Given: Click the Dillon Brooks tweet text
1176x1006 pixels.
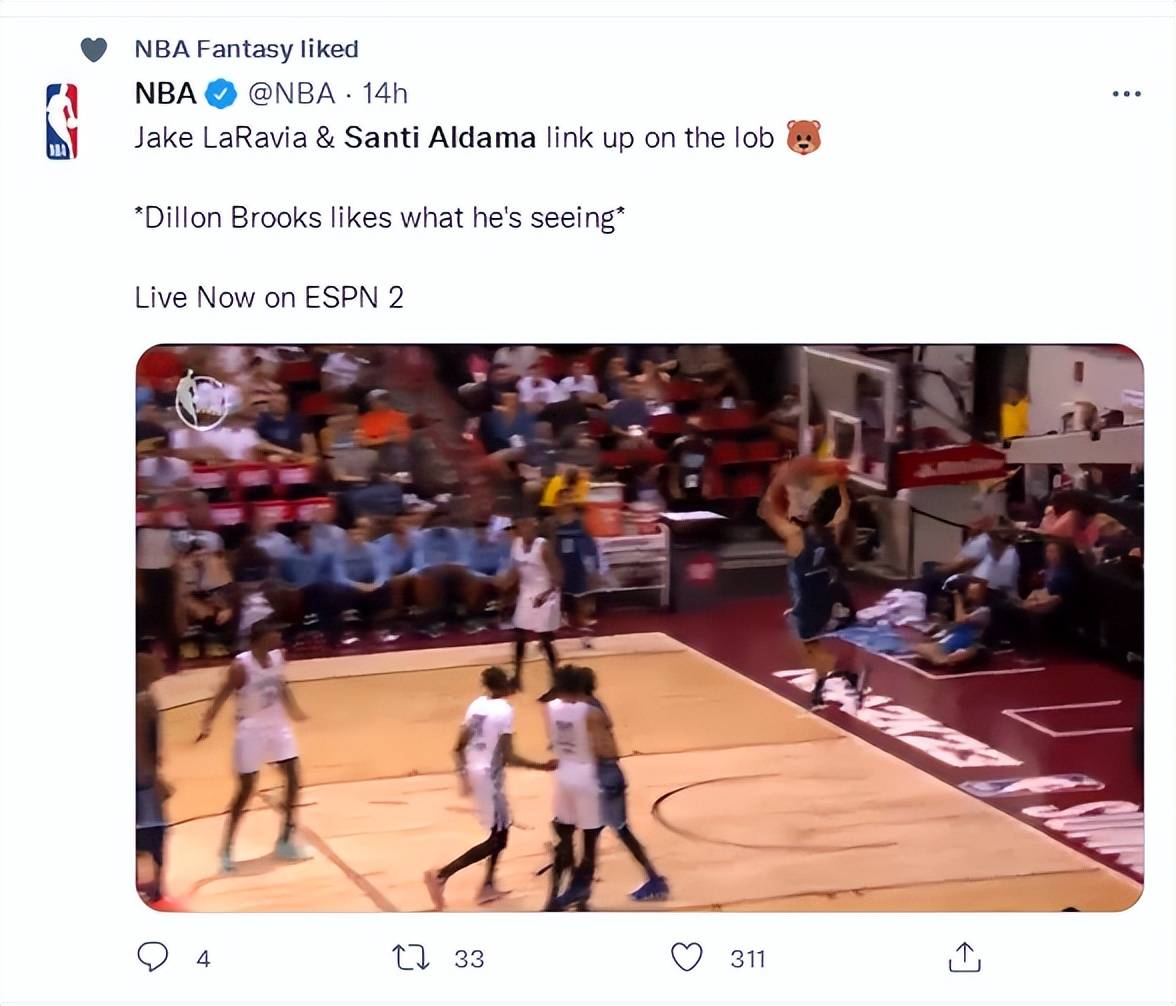Looking at the screenshot, I should tap(380, 218).
